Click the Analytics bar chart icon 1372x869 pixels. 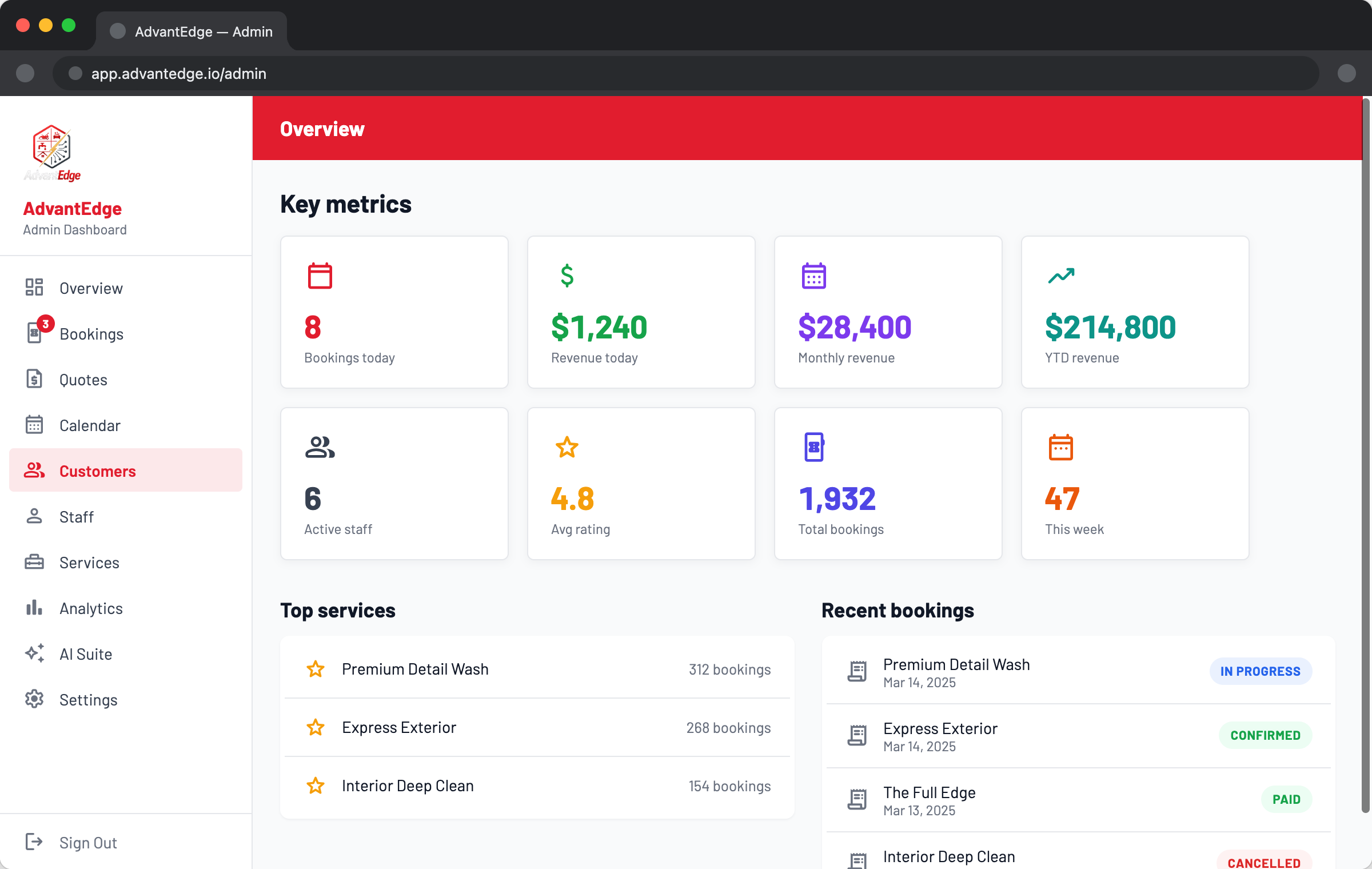point(34,607)
